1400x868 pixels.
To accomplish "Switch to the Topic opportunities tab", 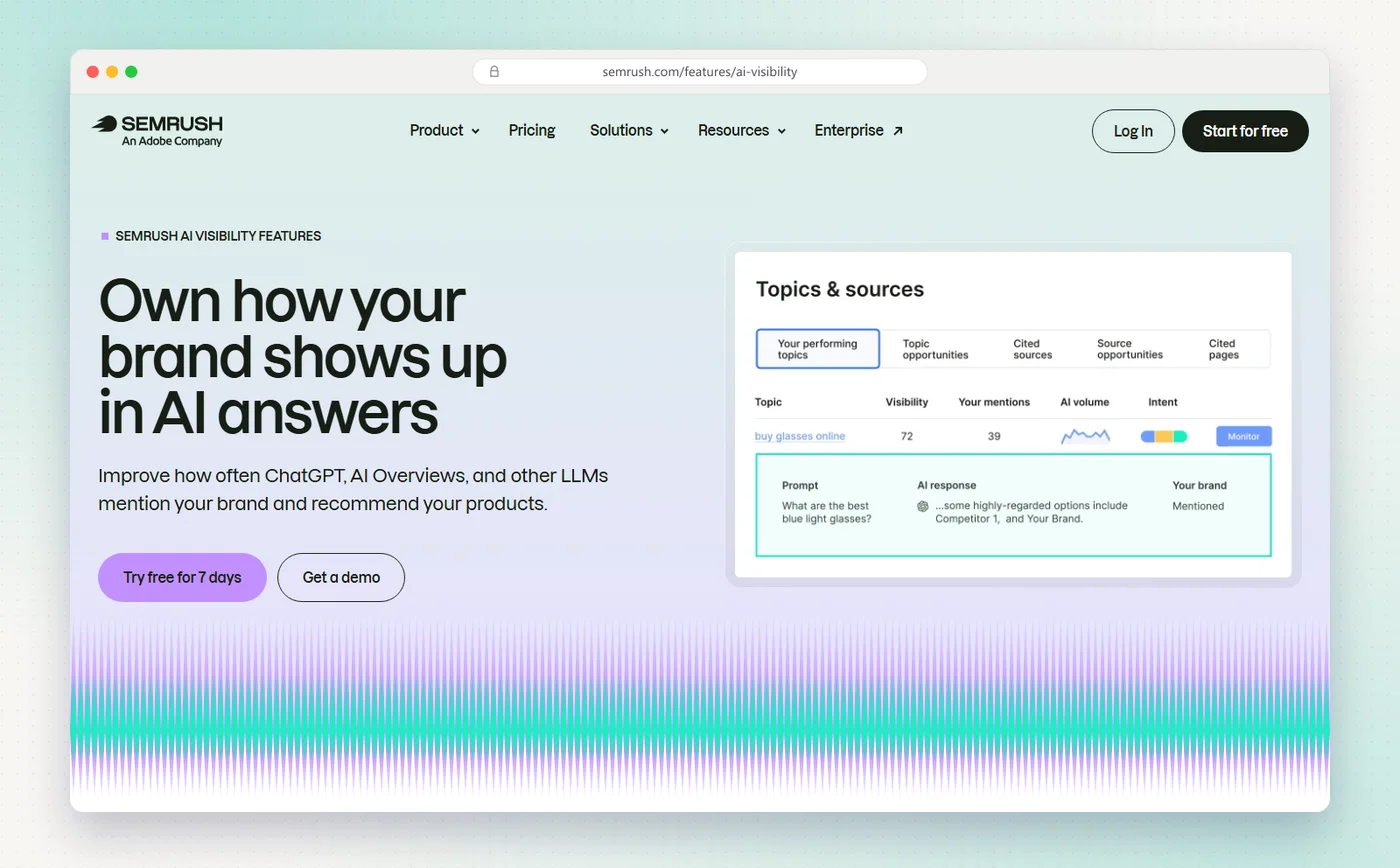I will tap(935, 349).
